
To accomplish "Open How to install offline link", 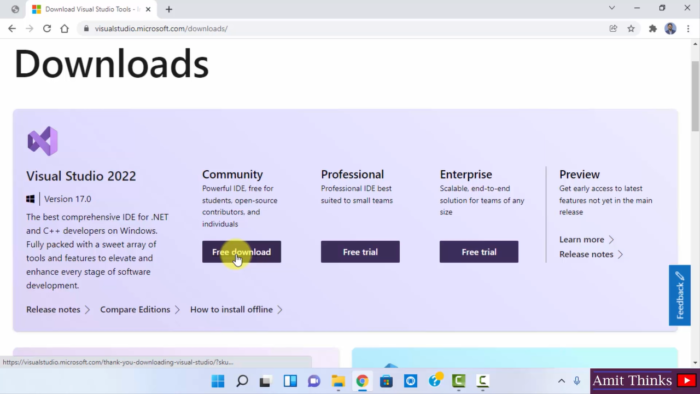I will (237, 310).
